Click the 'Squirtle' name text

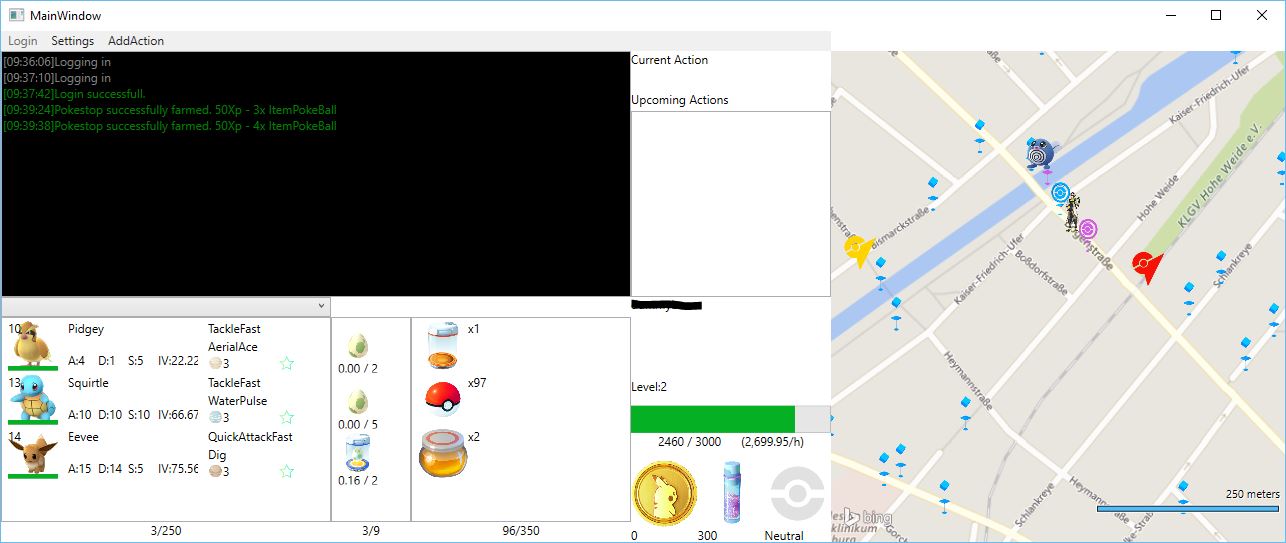pyautogui.click(x=88, y=383)
